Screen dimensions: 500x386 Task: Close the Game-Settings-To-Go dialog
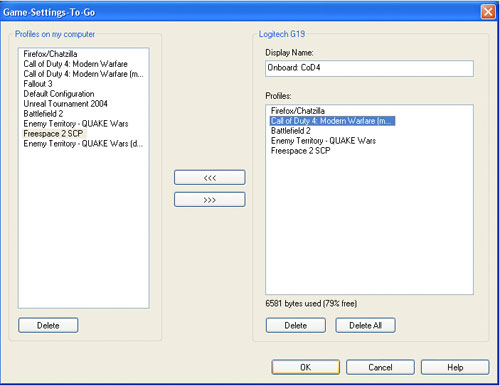tap(488, 12)
